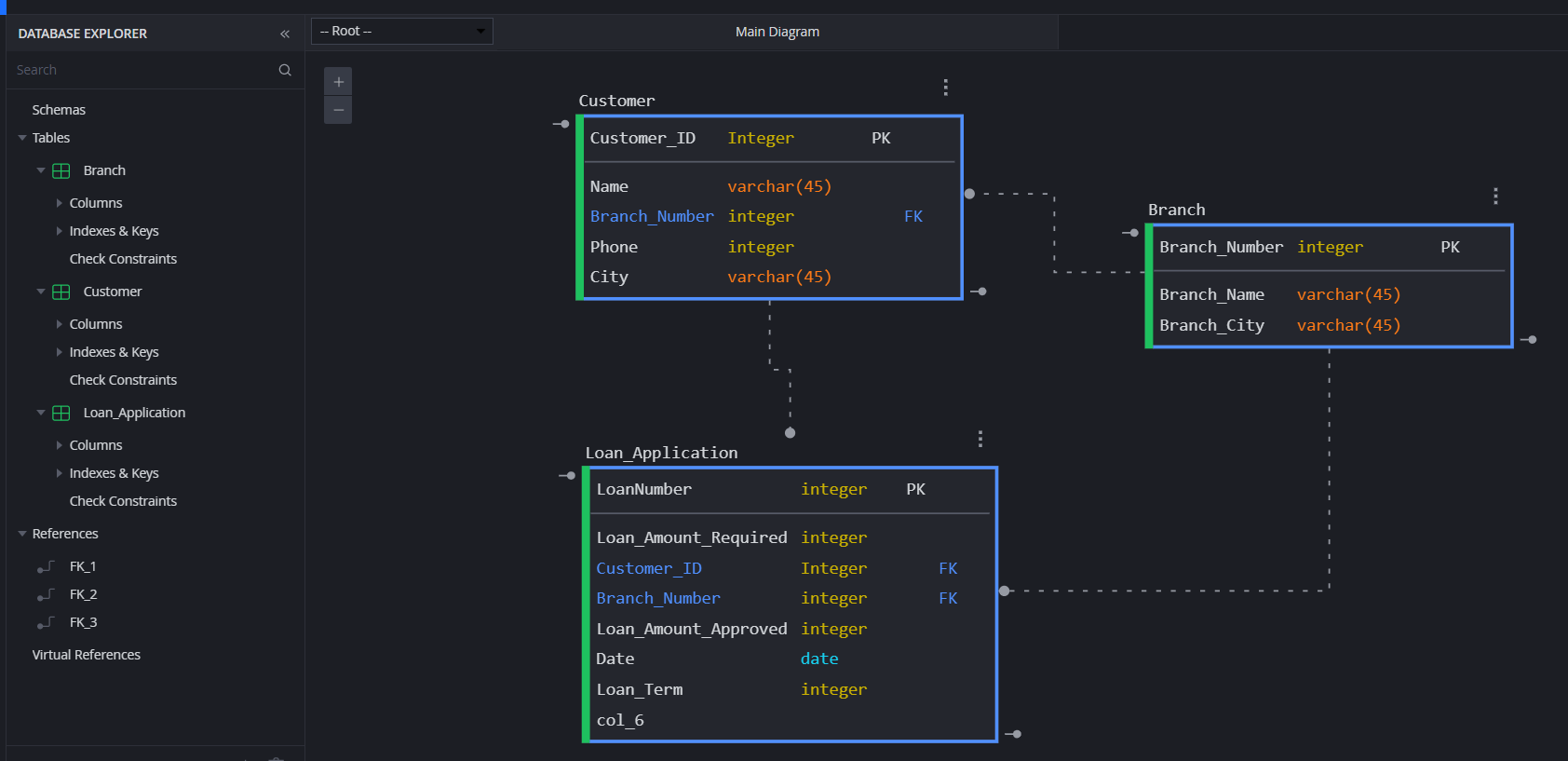Open Loan_Application table options menu
Viewport: 1568px width, 761px height.
coord(980,439)
